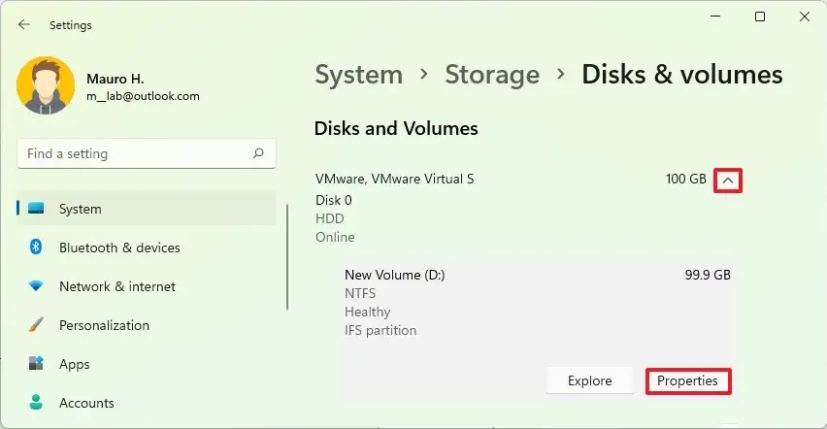Maximize the Settings window
The width and height of the screenshot is (827, 429).
point(760,17)
